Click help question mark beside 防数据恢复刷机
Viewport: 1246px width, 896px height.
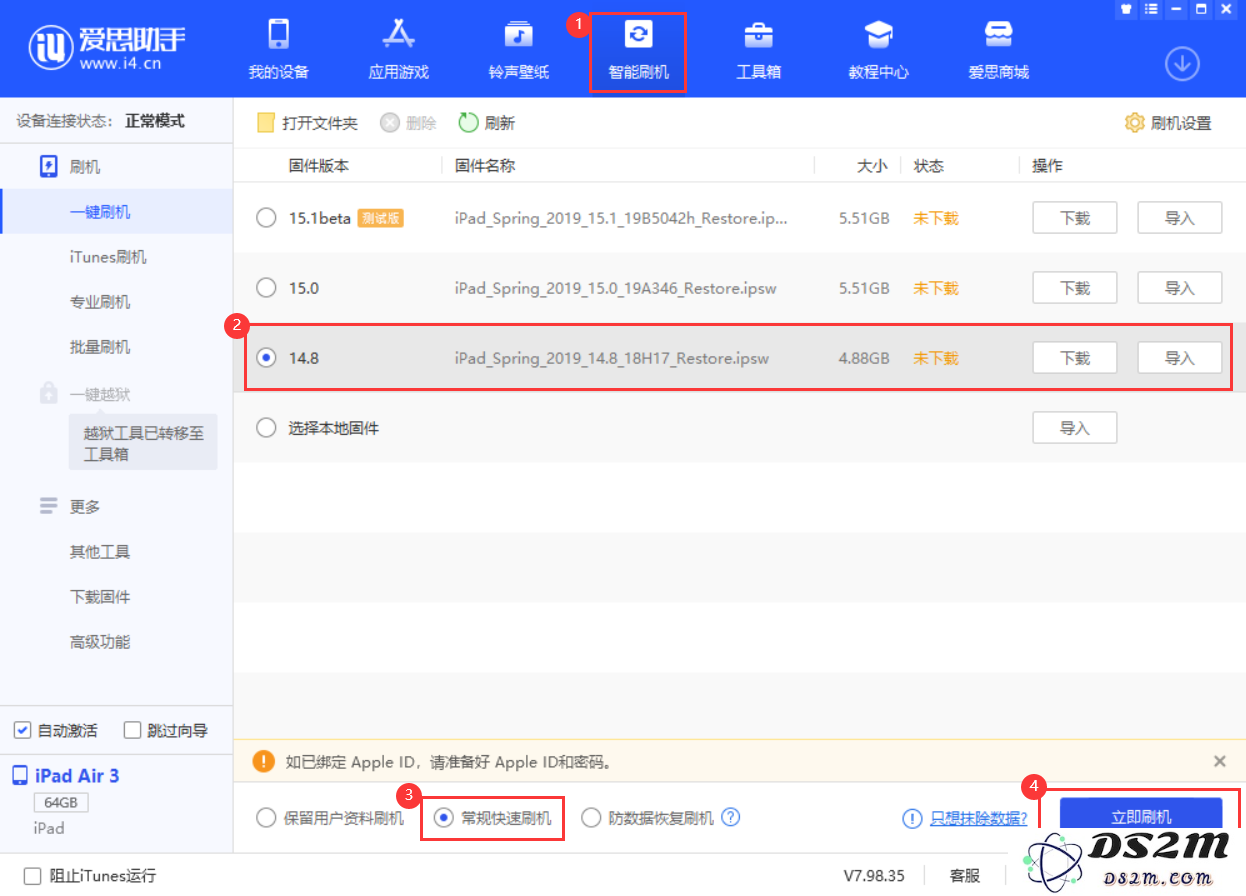(x=731, y=817)
